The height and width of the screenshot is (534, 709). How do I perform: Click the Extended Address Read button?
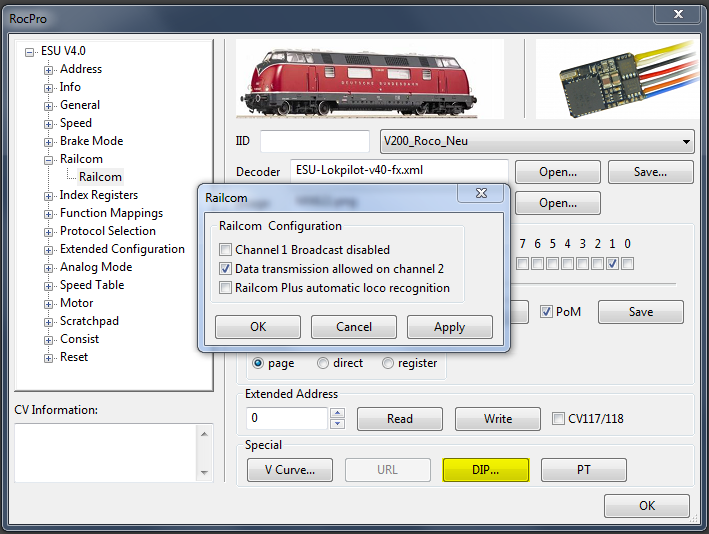point(399,419)
